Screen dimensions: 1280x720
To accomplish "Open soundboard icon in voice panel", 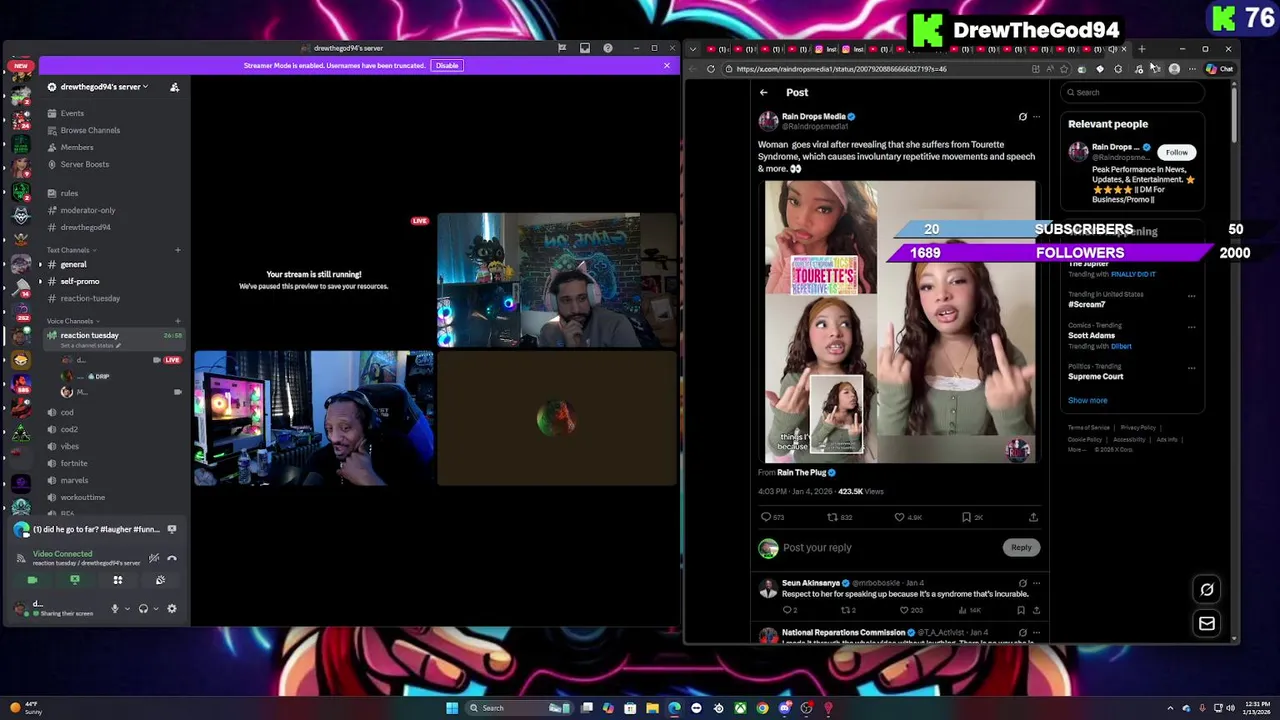I will pyautogui.click(x=160, y=580).
